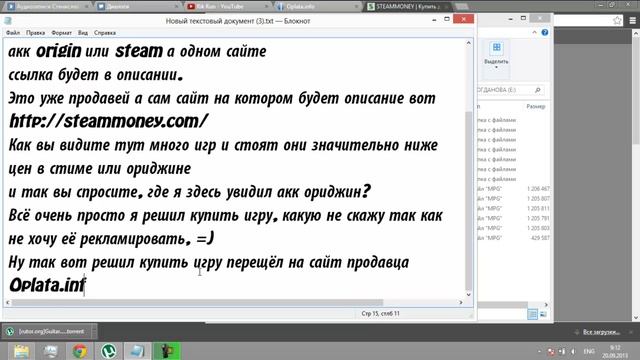Screen dimensions: 640x360
Task: Click the Notepad icon in the title bar
Action: pos(8,21)
